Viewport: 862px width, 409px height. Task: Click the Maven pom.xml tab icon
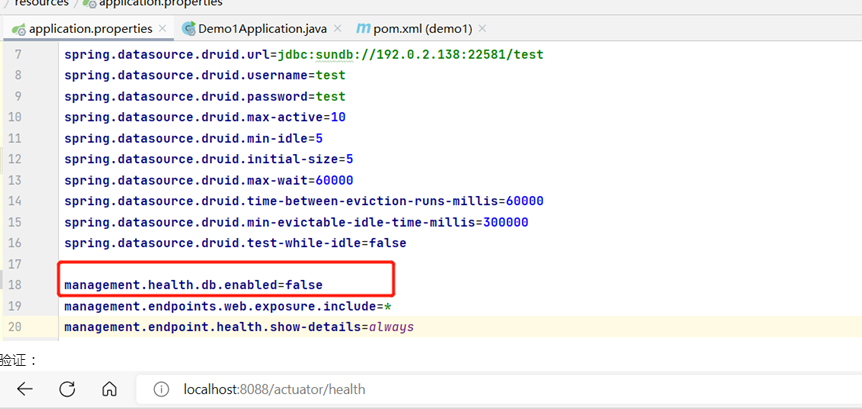click(363, 29)
